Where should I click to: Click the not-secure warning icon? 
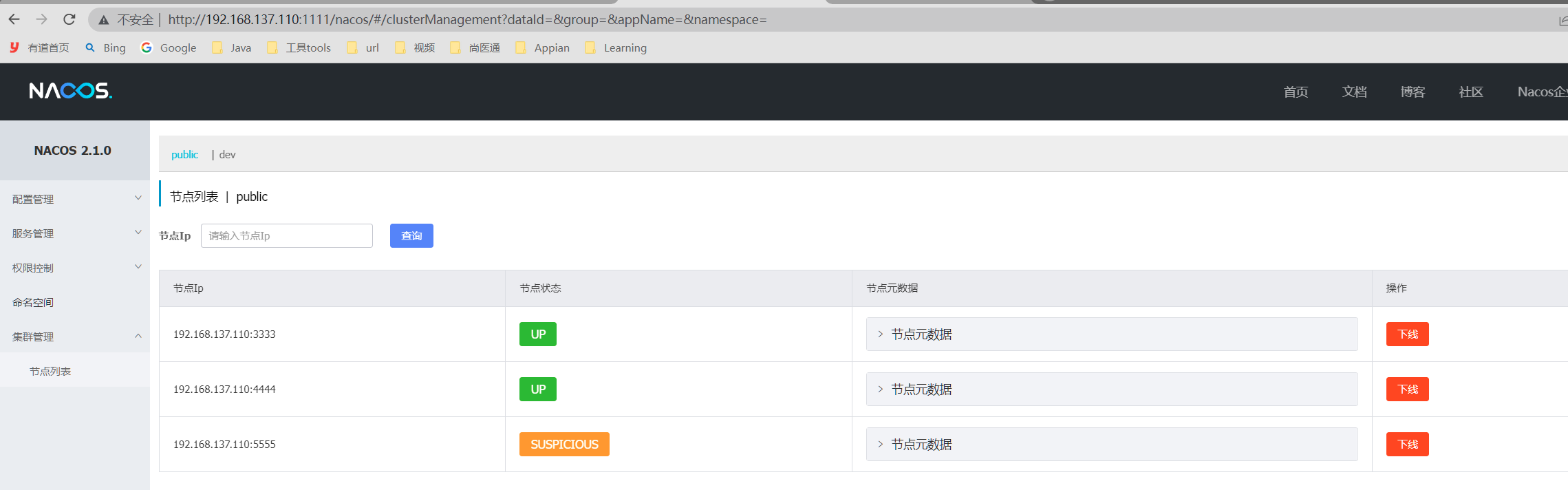point(104,20)
